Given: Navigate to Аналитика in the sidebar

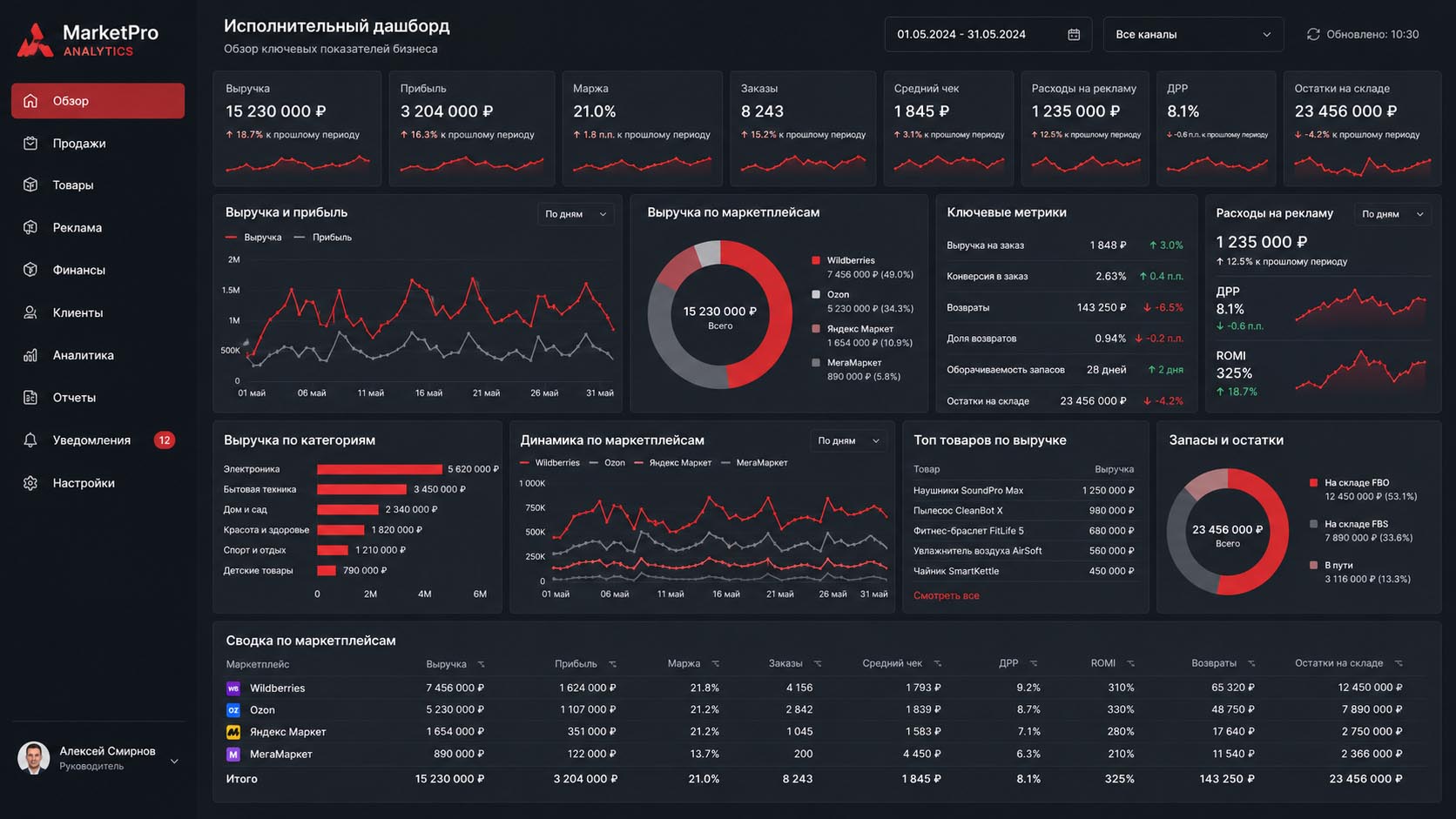Looking at the screenshot, I should point(98,355).
